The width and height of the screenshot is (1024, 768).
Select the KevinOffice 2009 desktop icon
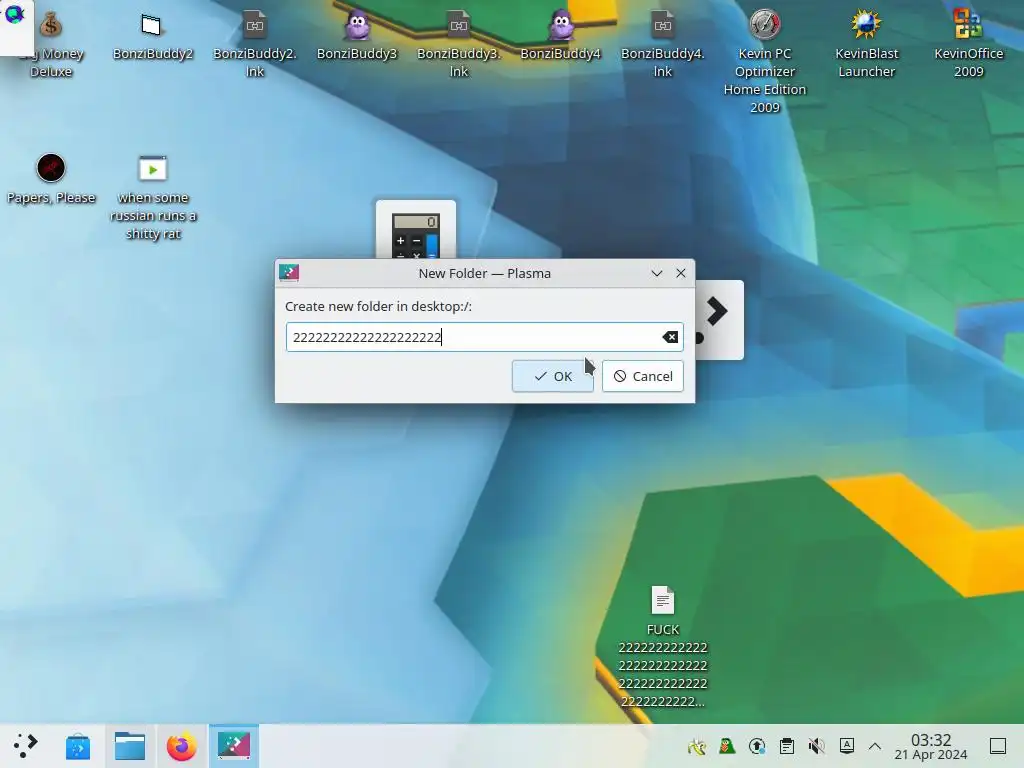968,44
